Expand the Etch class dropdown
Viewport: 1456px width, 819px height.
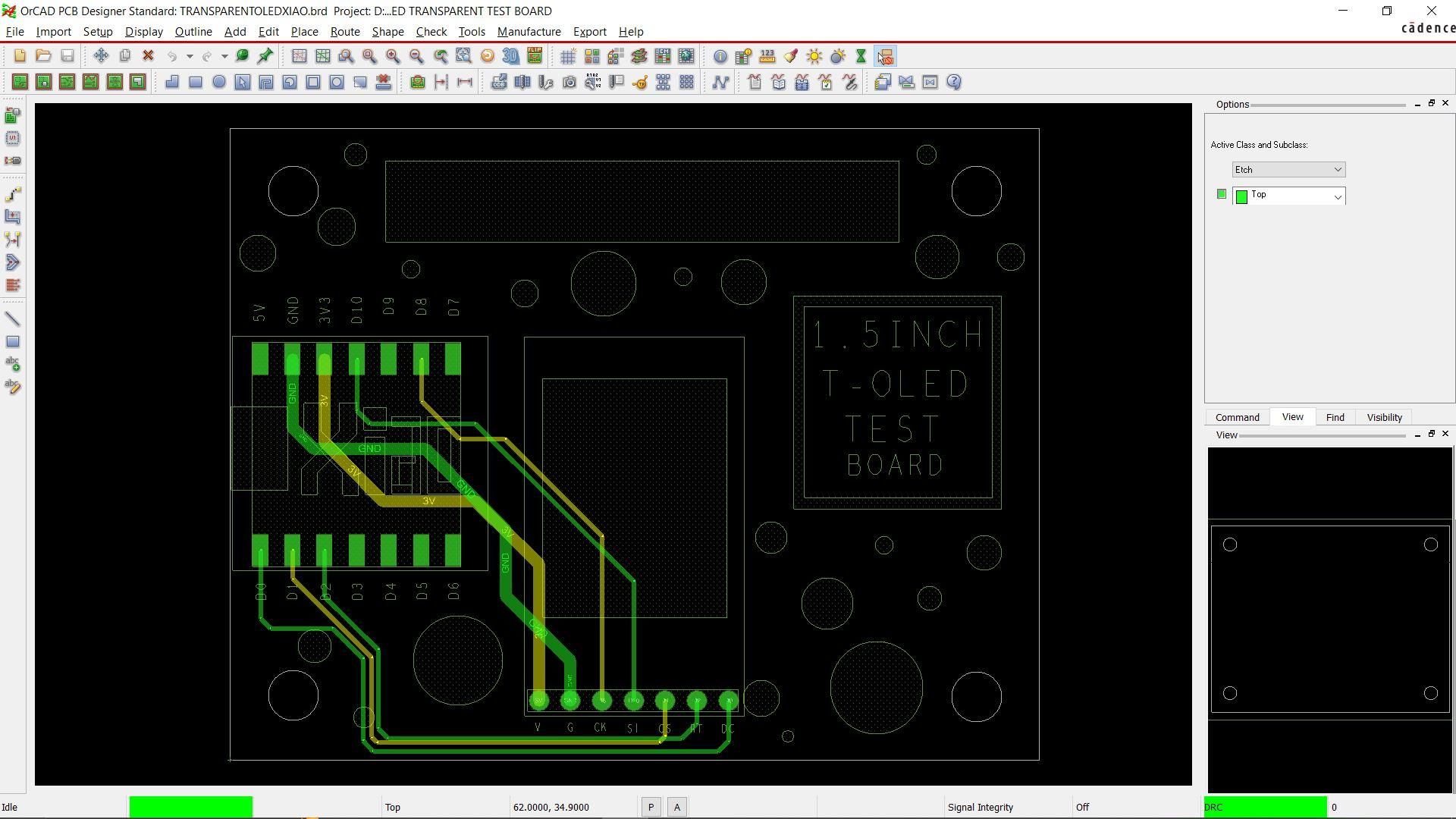[1288, 170]
